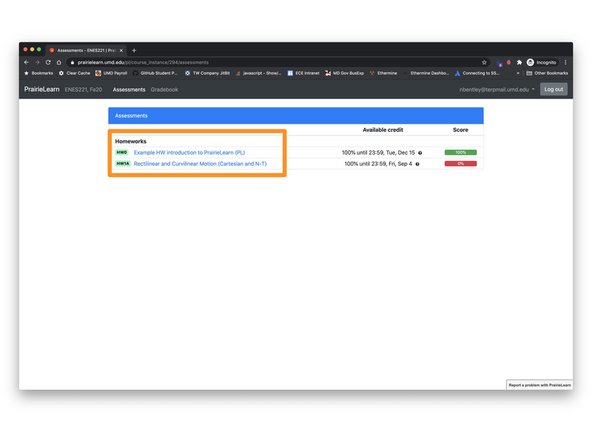Reload the page with the refresh icon

48,62
